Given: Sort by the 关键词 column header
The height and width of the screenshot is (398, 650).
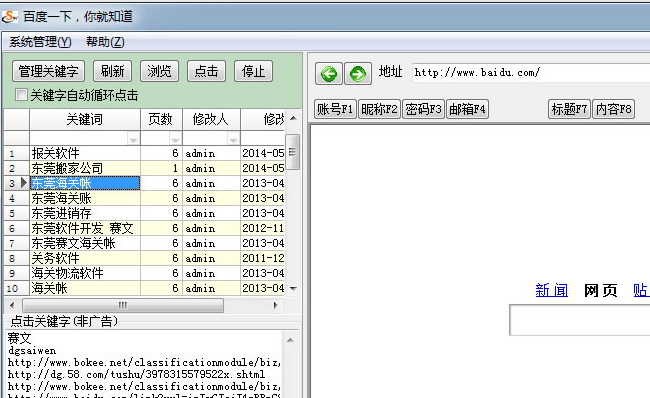Looking at the screenshot, I should [85, 119].
